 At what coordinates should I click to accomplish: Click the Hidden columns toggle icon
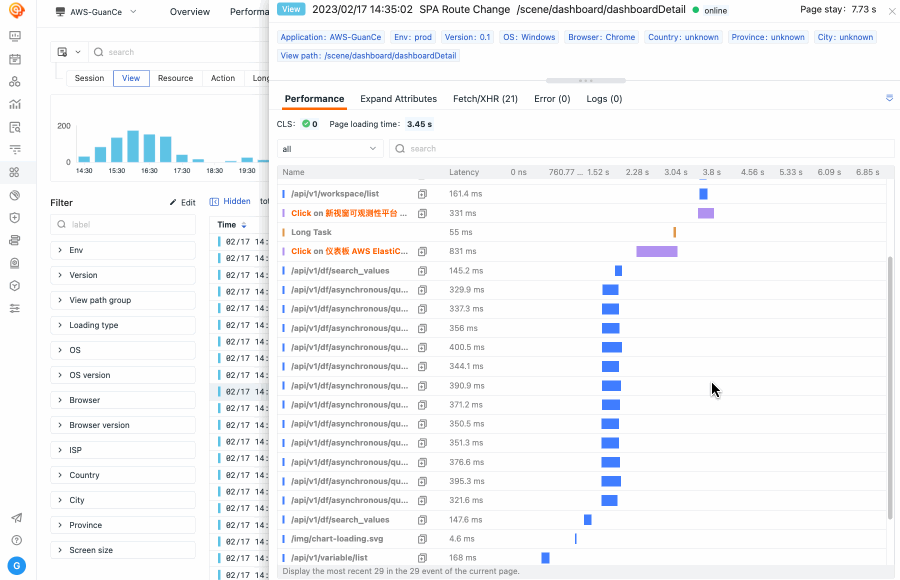point(214,202)
